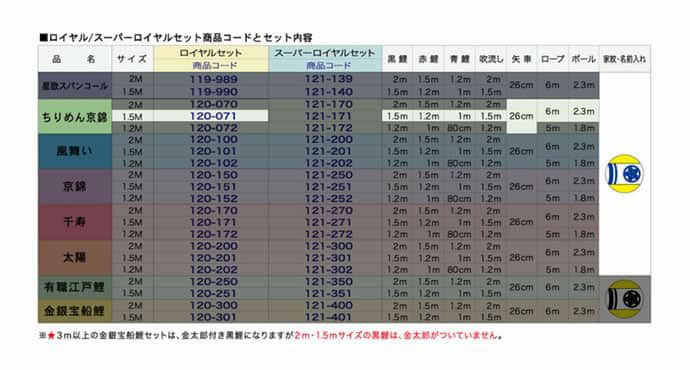
Task: Click product code 119-989
Action: pyautogui.click(x=213, y=79)
